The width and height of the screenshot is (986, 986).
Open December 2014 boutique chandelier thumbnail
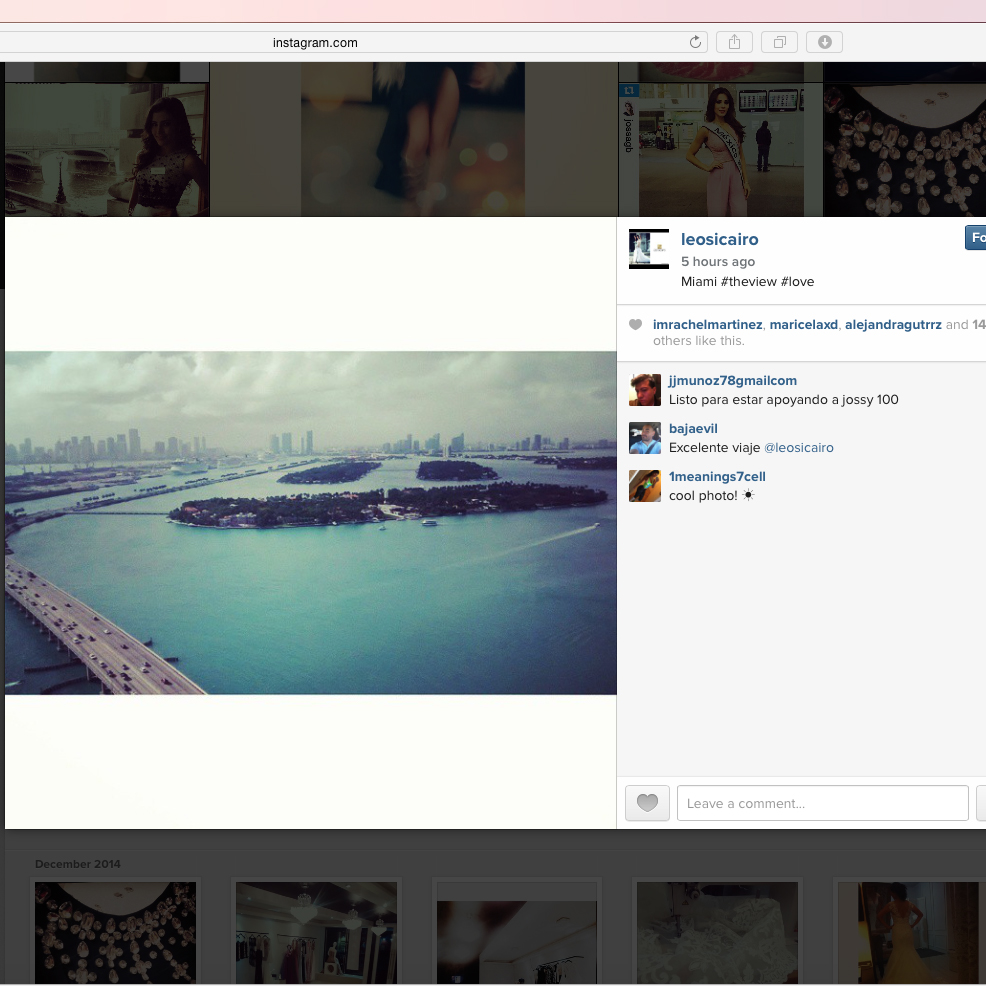316,933
